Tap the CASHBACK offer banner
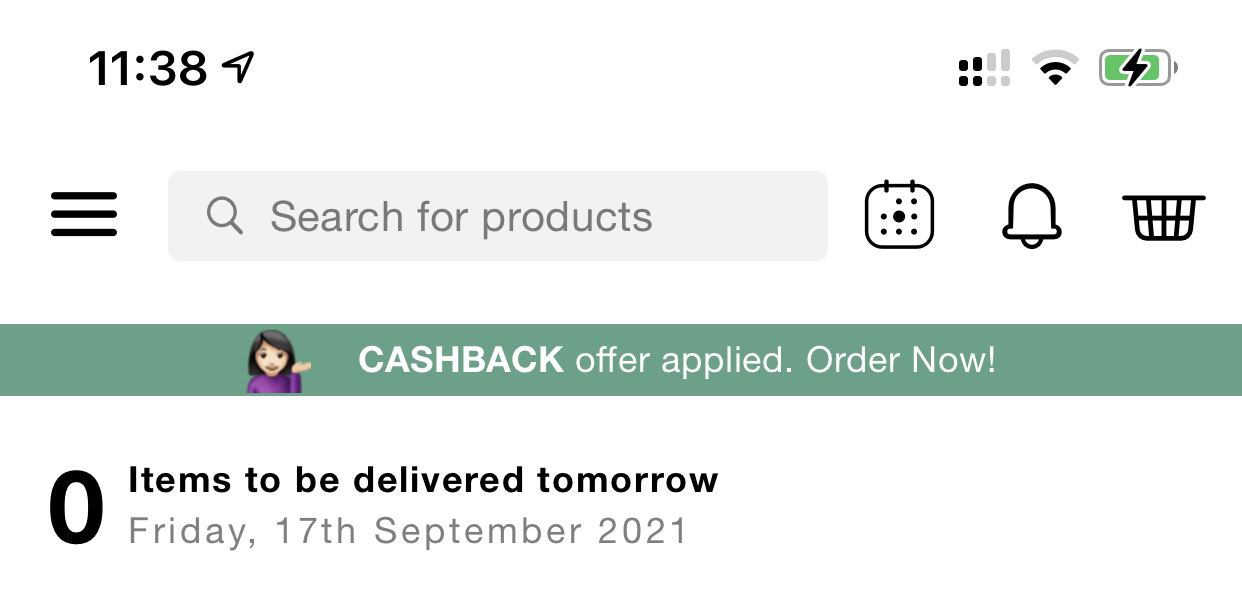The image size is (1242, 590). point(621,360)
